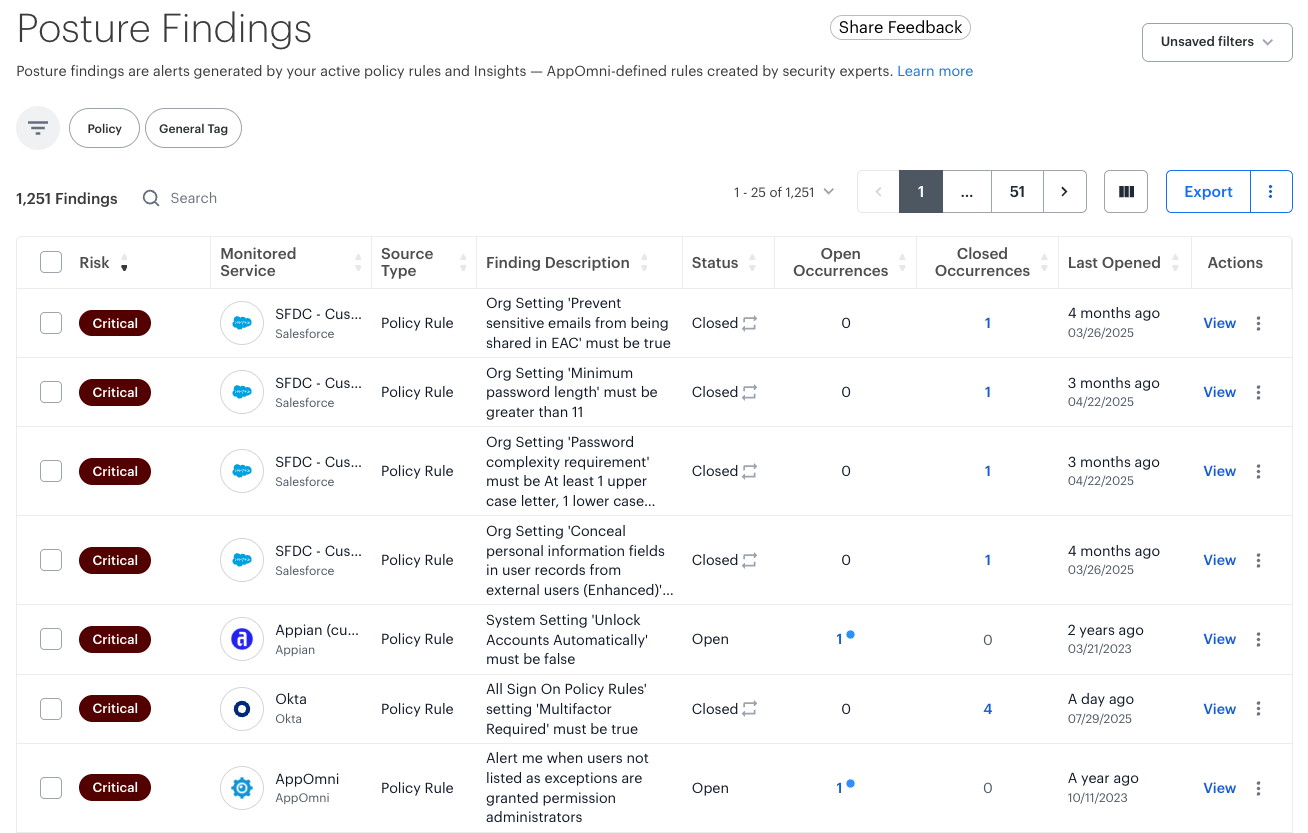Open the Learn more link
Screen dimensions: 1308x833
pos(935,71)
